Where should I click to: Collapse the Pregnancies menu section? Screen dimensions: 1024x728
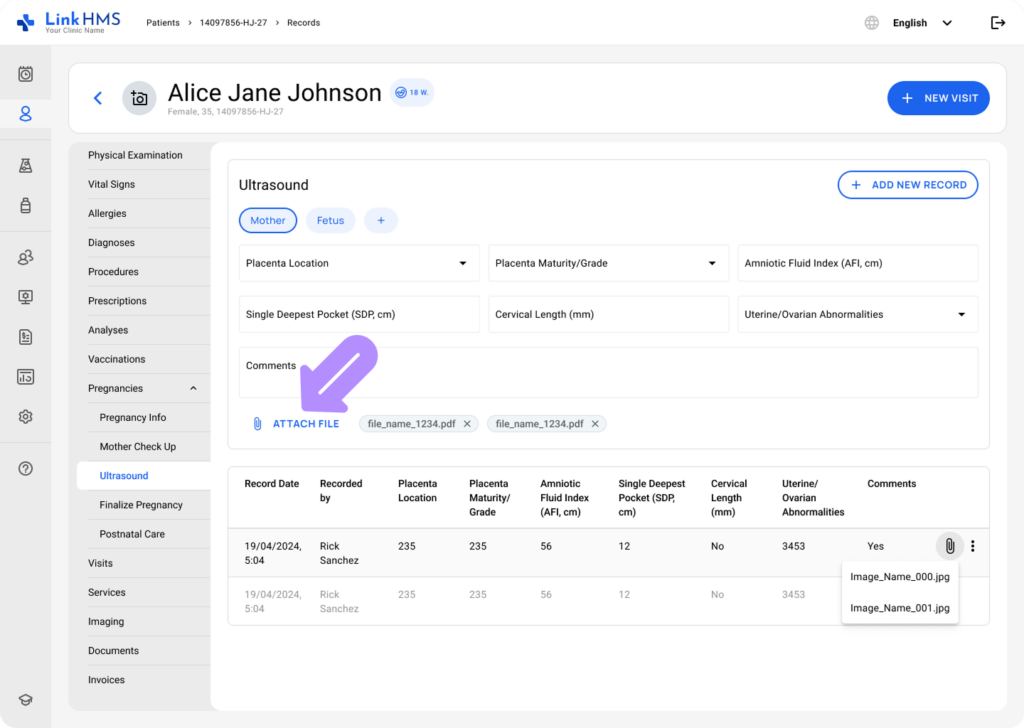click(x=193, y=389)
